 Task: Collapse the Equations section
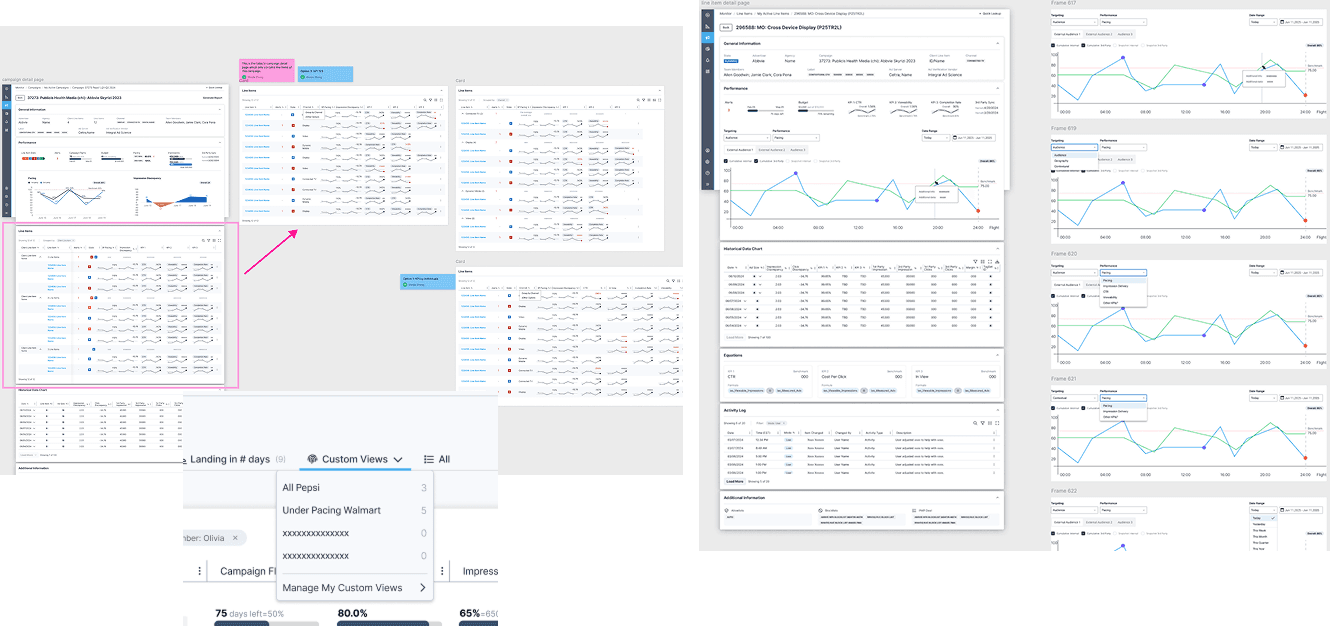click(997, 355)
